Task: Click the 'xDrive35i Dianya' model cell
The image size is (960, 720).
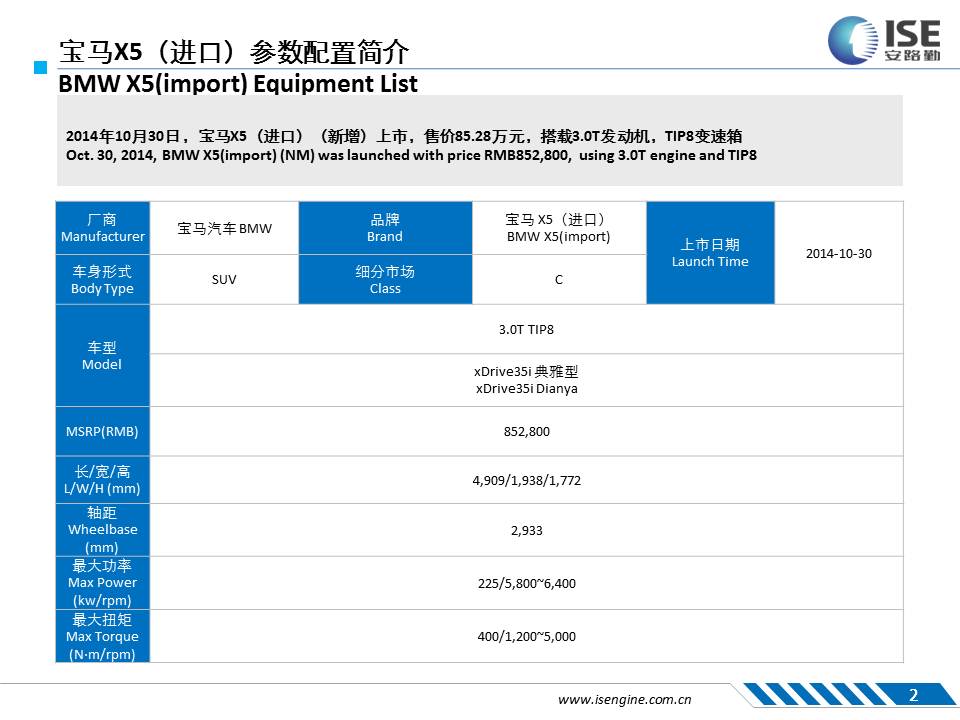Action: (x=527, y=380)
